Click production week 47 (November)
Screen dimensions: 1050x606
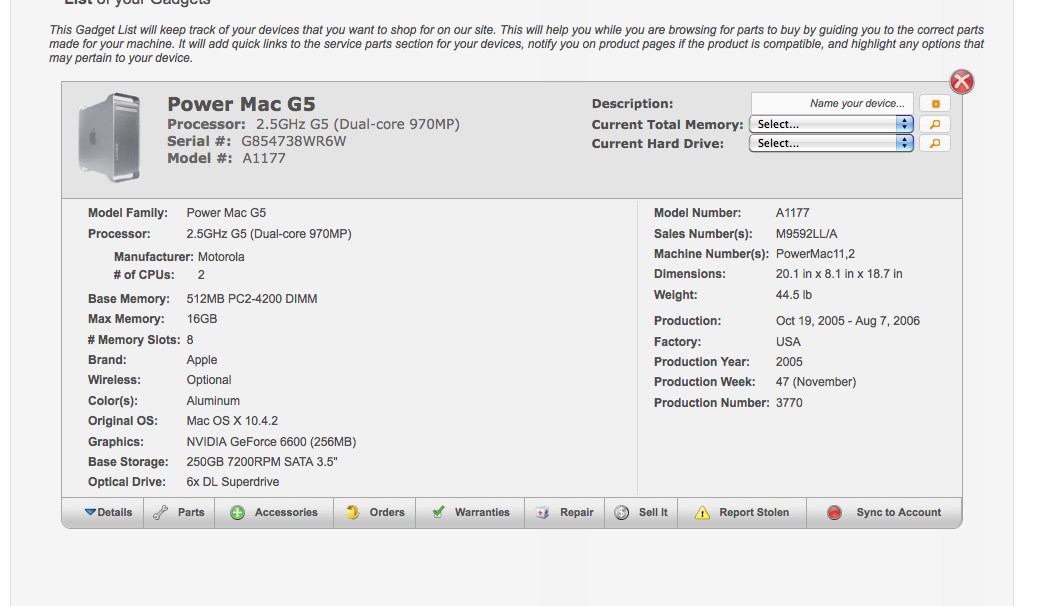816,382
